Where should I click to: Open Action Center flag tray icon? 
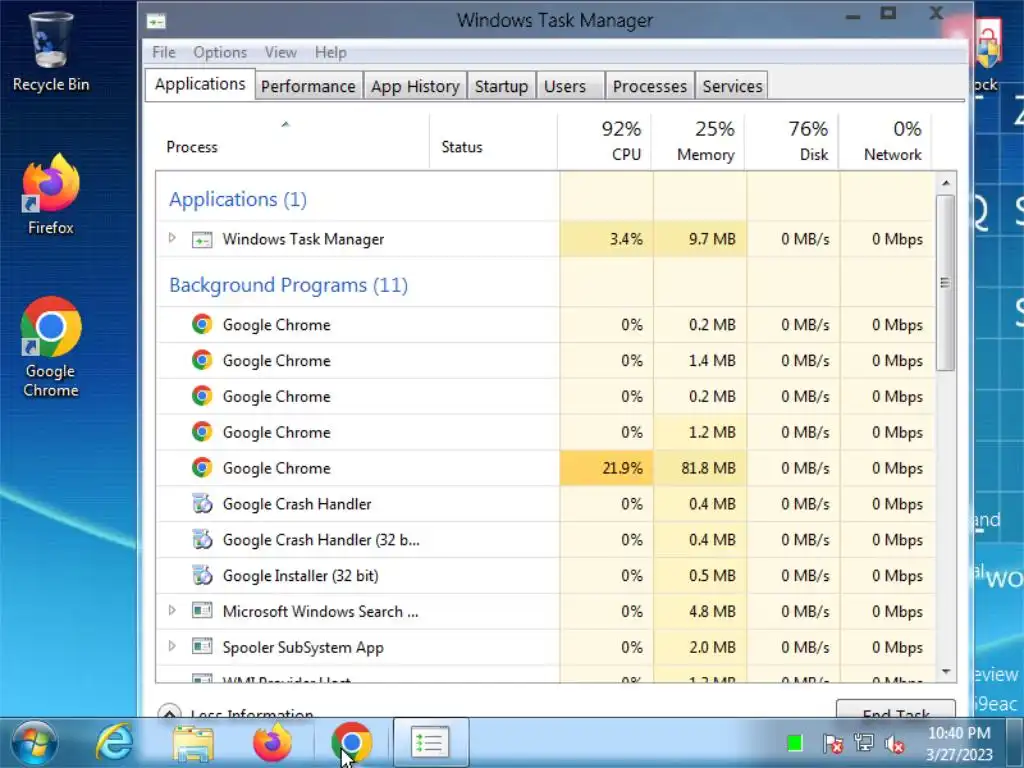832,743
